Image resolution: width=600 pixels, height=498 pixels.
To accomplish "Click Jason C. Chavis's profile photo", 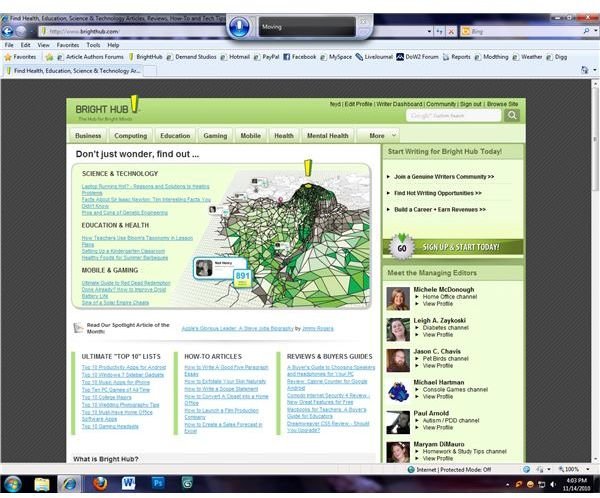I will pyautogui.click(x=398, y=360).
